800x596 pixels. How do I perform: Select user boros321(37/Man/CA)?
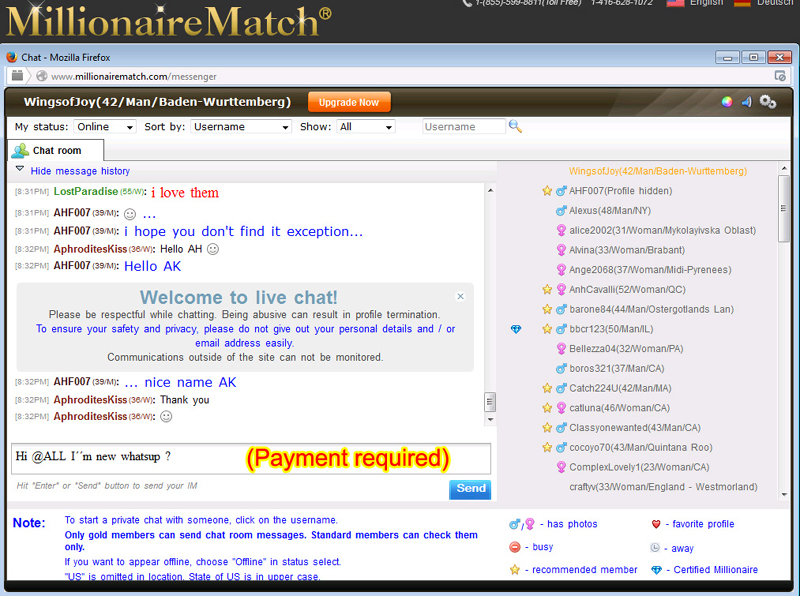point(616,369)
